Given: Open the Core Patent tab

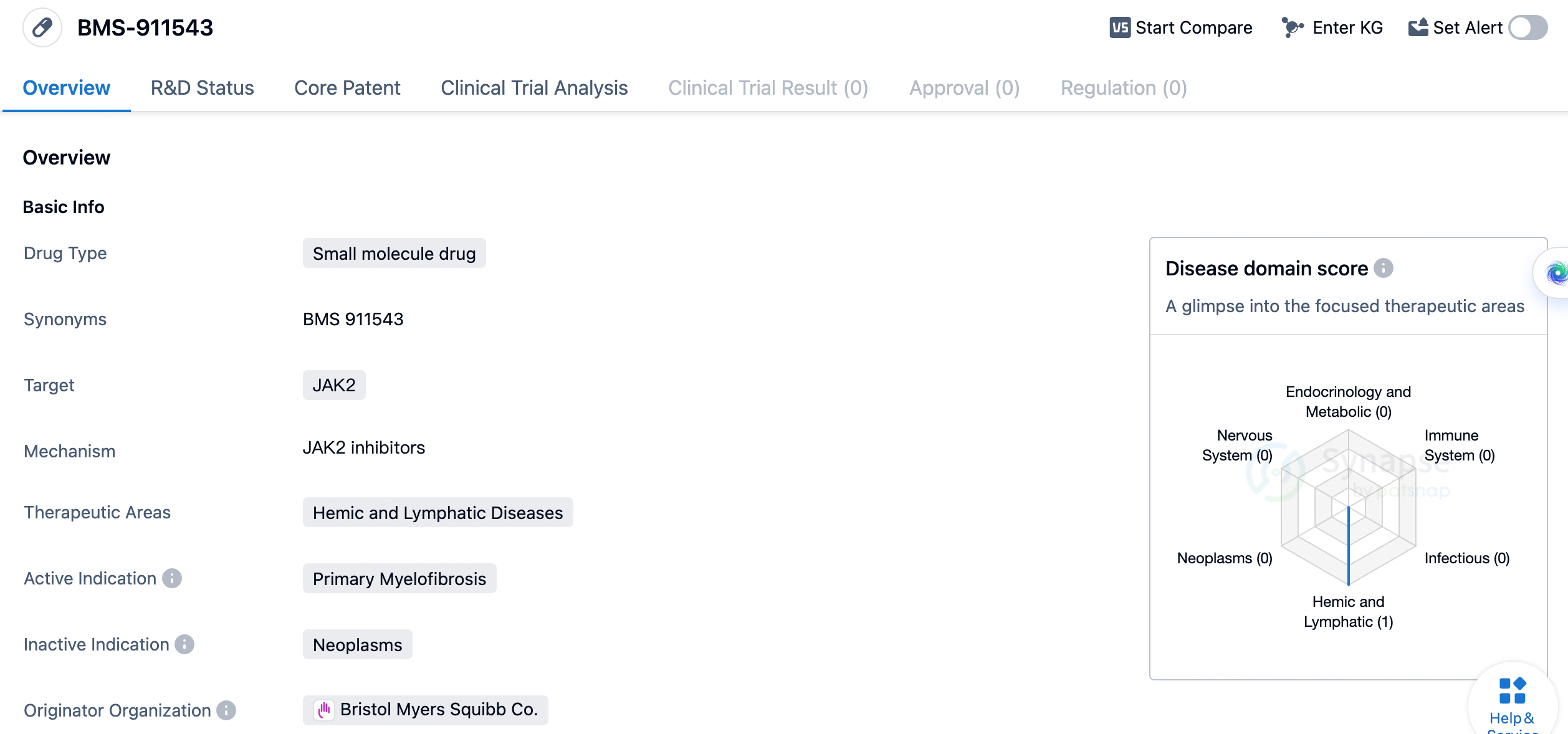Looking at the screenshot, I should tap(347, 88).
